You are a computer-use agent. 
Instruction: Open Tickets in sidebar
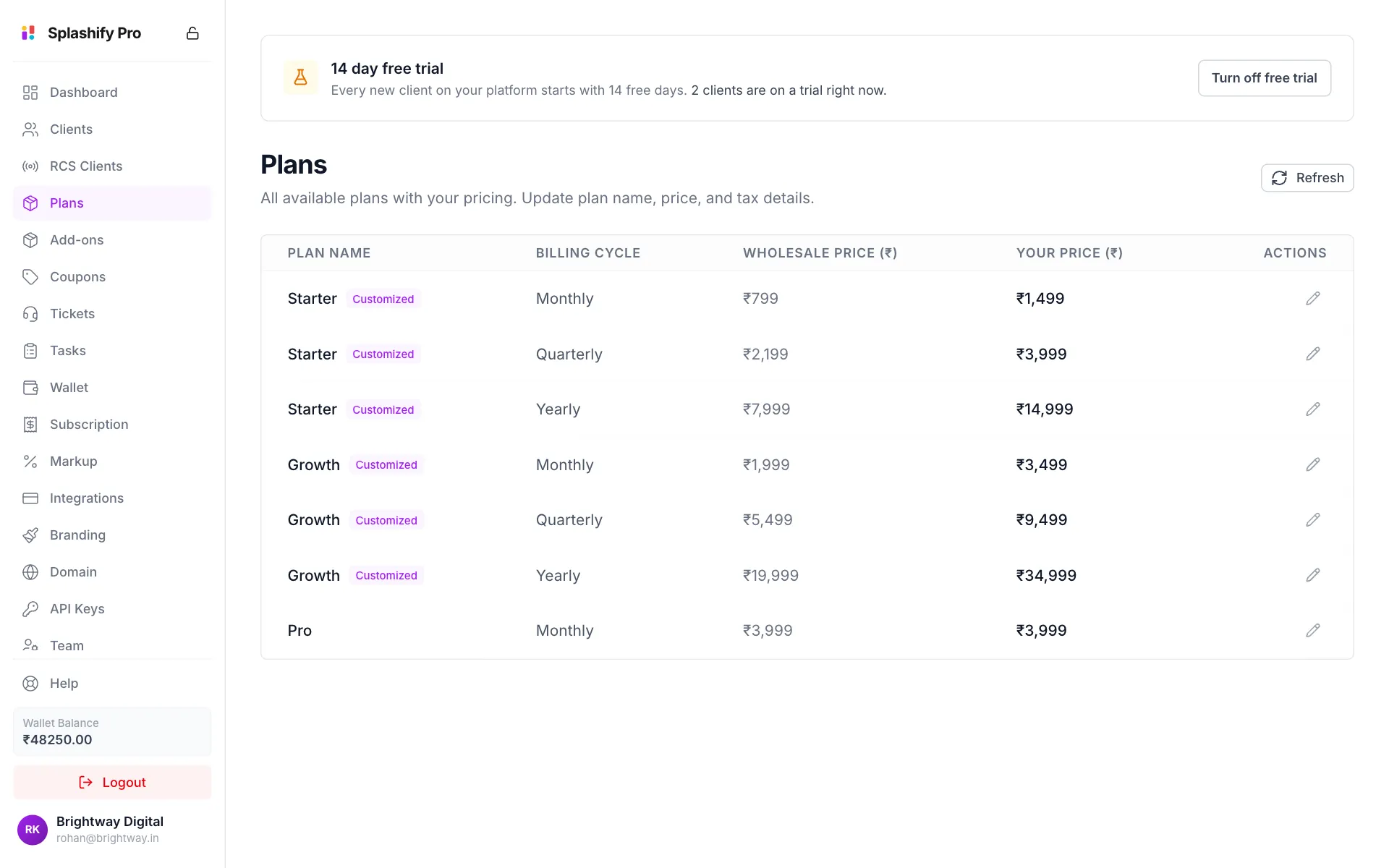[112, 314]
